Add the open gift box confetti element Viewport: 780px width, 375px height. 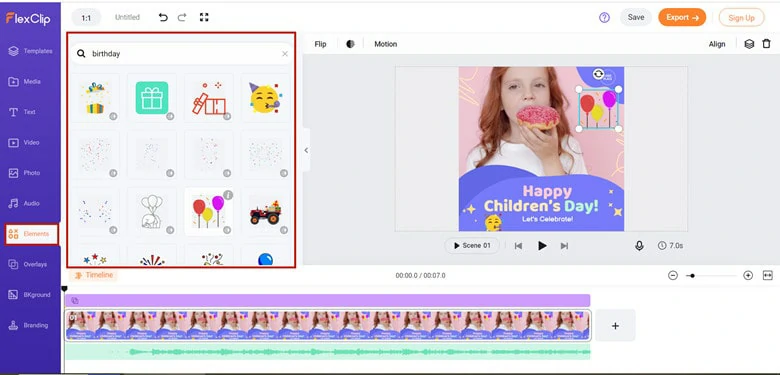pos(95,98)
